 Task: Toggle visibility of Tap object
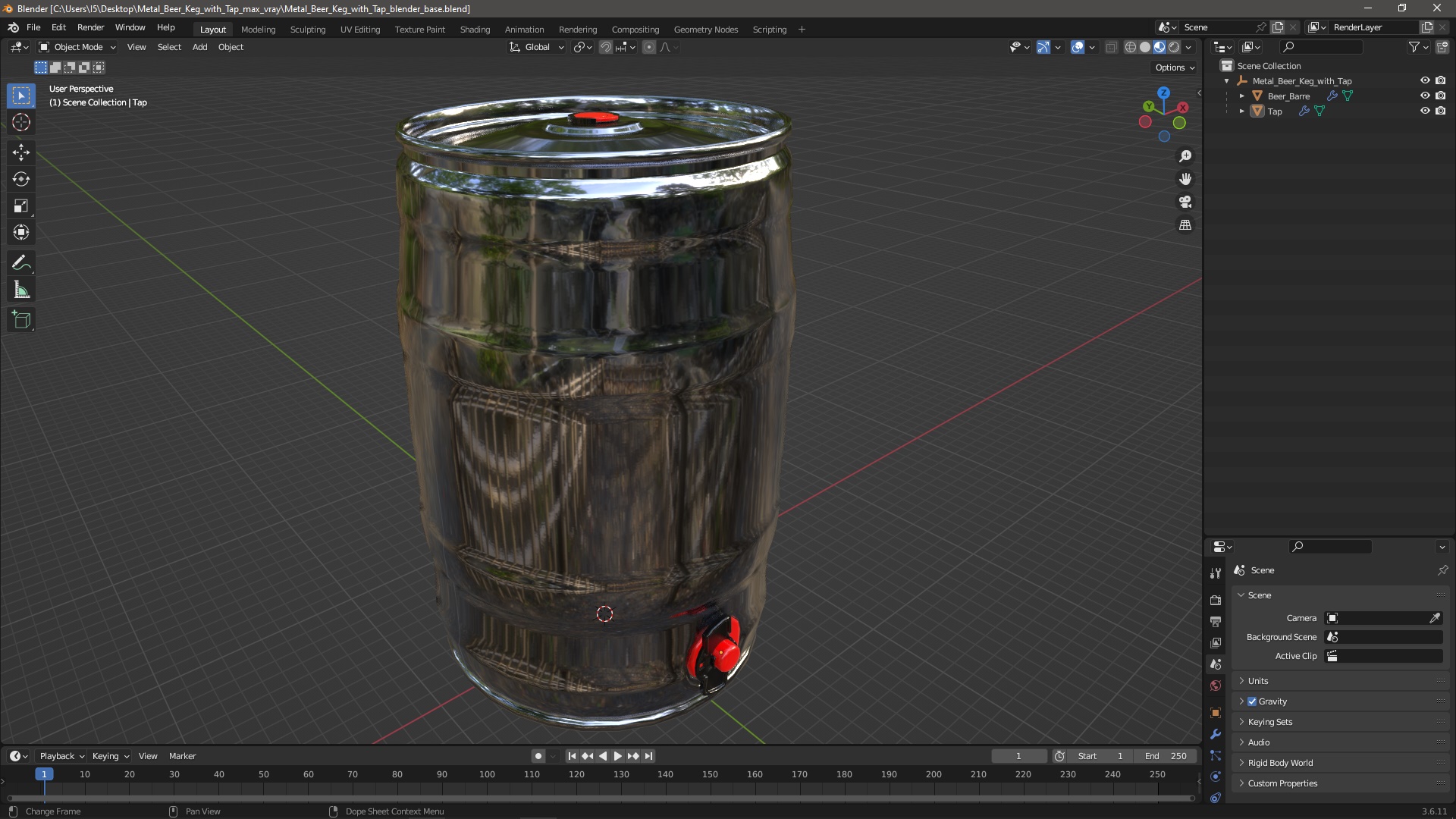click(1424, 110)
